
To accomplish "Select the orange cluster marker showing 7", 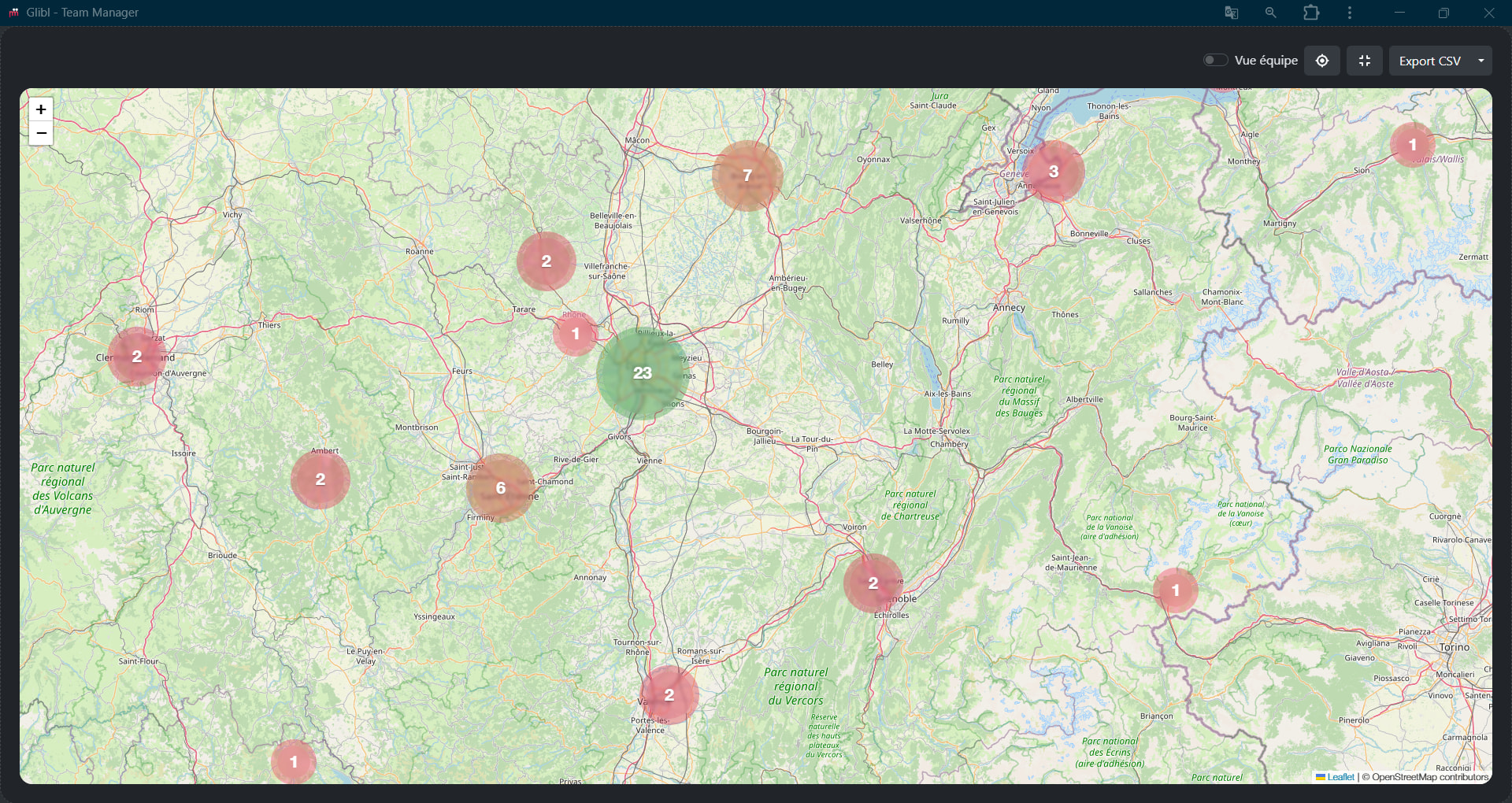I will tap(747, 176).
